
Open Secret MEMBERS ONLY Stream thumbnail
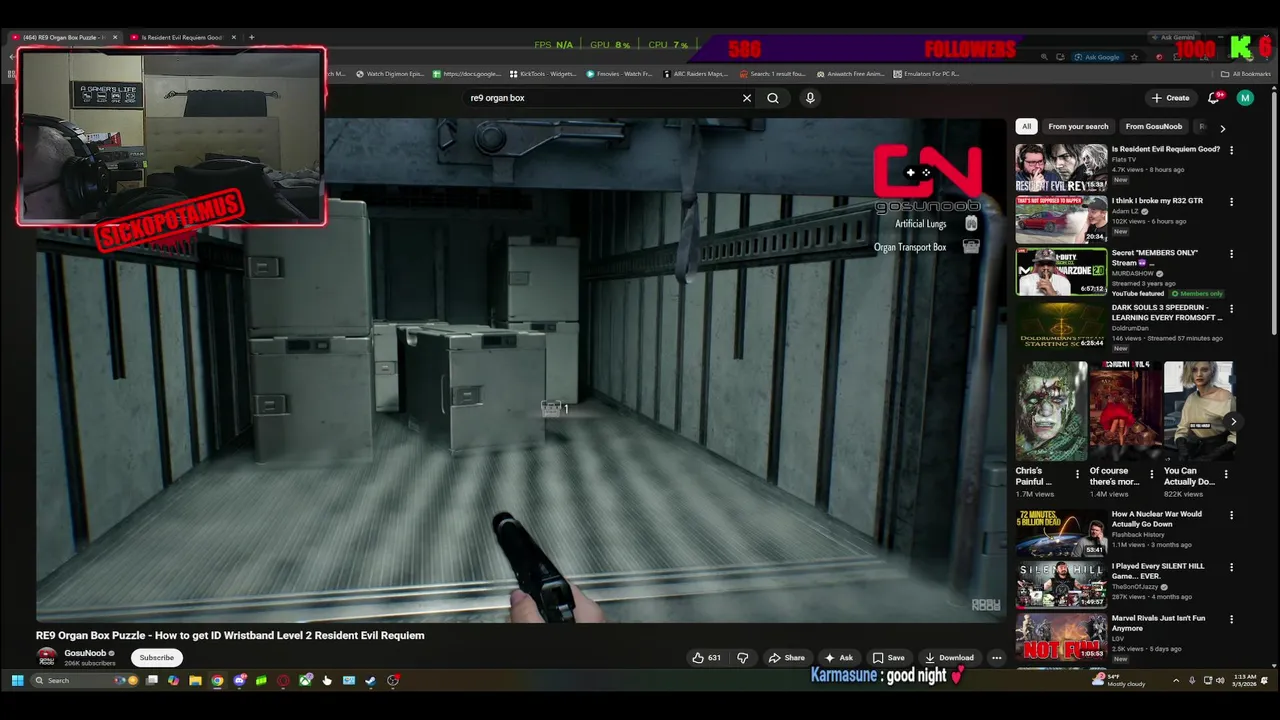[x=1061, y=272]
